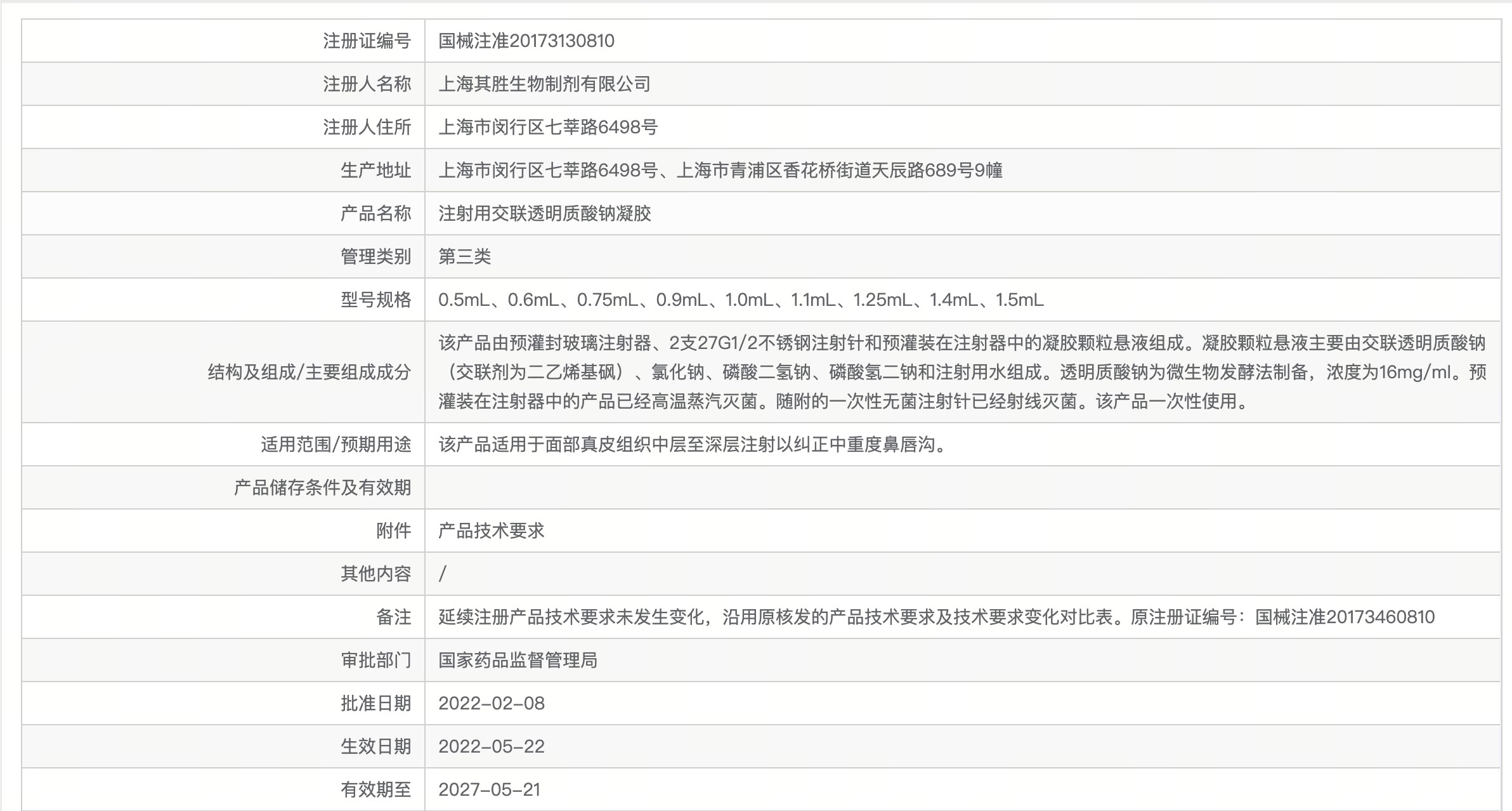The image size is (1512, 811).
Task: Click the 结构及组成/主要组成成分 label
Action: coord(310,372)
